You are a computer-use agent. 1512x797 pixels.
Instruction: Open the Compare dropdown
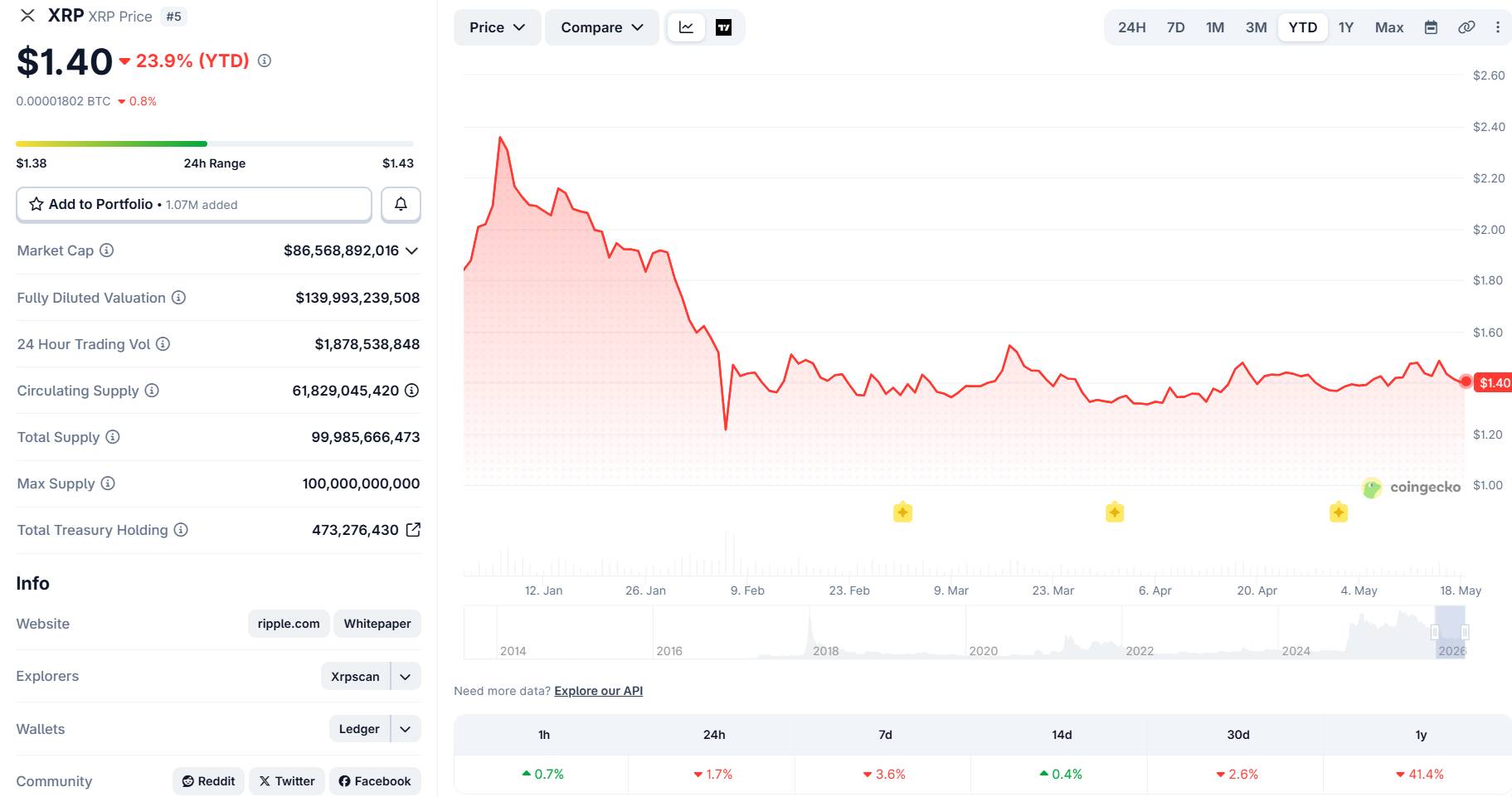coord(602,27)
